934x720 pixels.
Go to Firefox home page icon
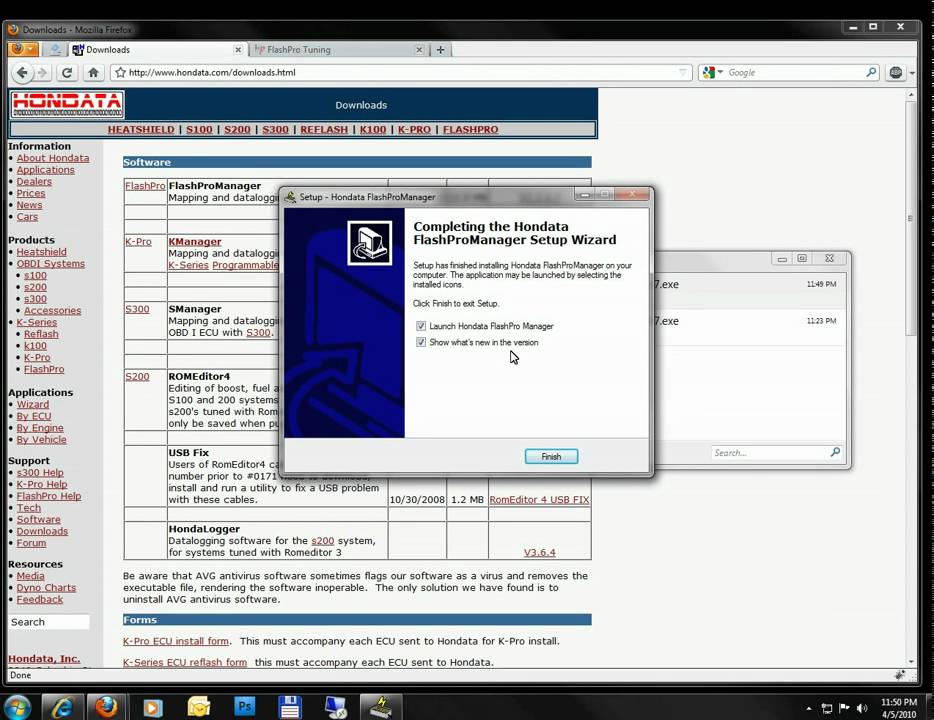coord(94,73)
